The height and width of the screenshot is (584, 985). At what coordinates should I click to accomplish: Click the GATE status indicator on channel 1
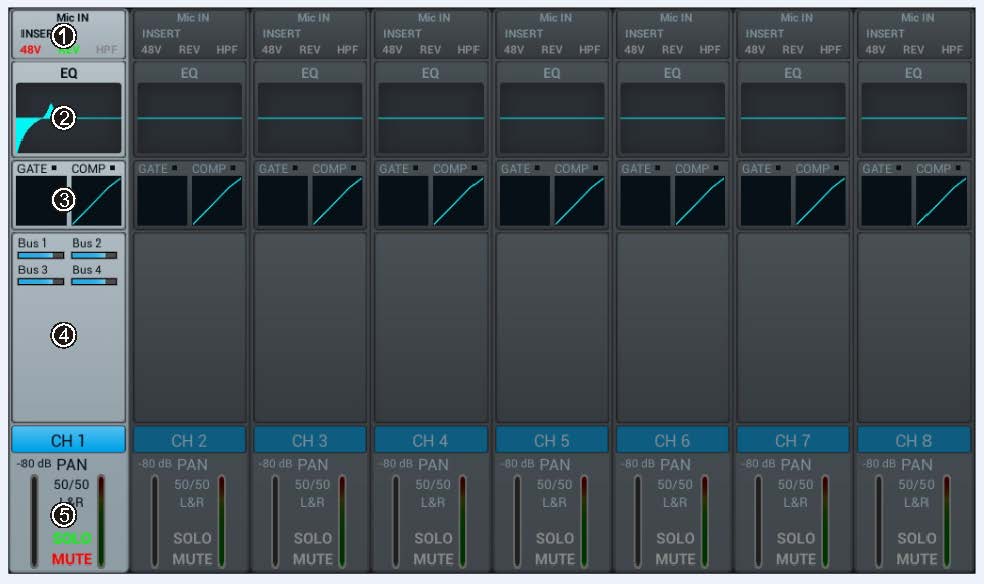click(x=54, y=168)
